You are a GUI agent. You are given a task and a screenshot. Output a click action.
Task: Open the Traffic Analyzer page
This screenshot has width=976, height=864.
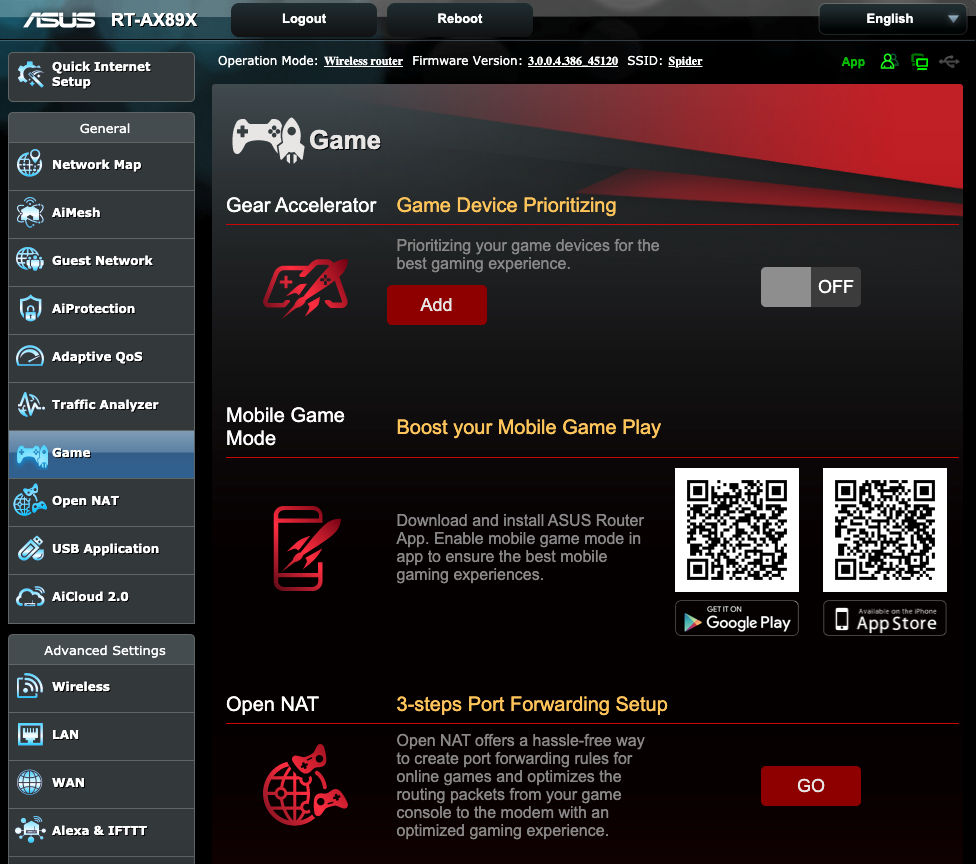(x=101, y=406)
